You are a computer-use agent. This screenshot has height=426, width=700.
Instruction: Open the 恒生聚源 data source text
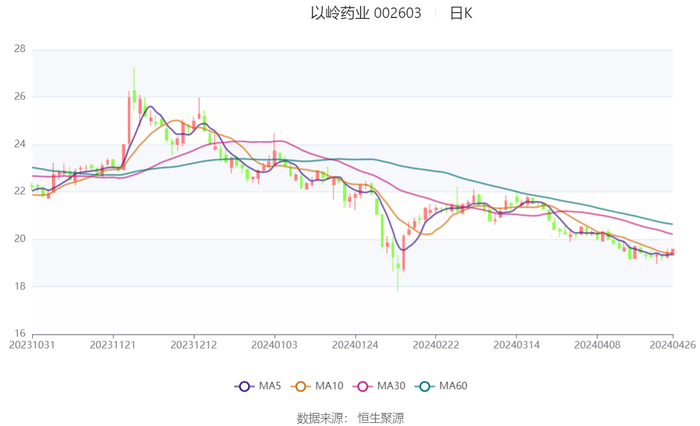[381, 417]
